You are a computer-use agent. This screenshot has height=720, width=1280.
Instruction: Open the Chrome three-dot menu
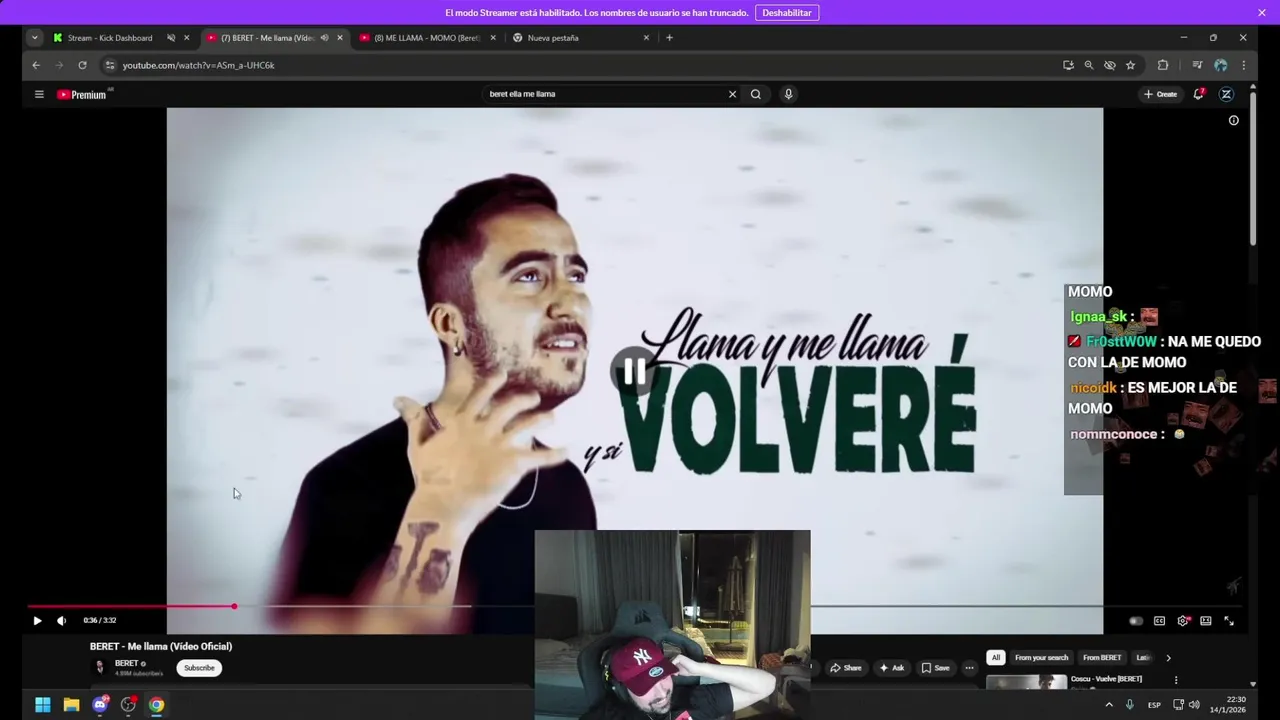1243,65
